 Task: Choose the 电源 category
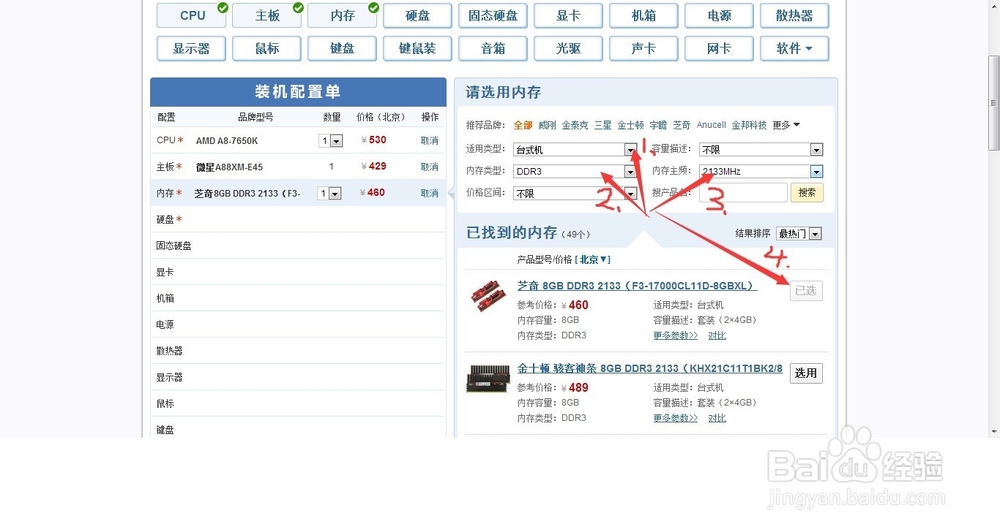click(719, 16)
